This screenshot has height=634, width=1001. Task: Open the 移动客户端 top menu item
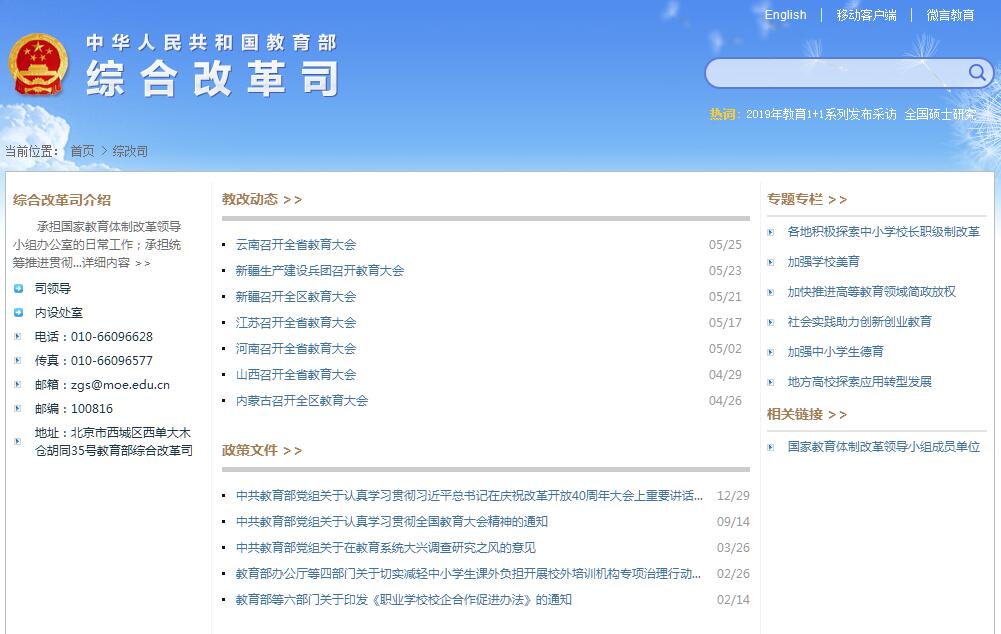tap(866, 15)
